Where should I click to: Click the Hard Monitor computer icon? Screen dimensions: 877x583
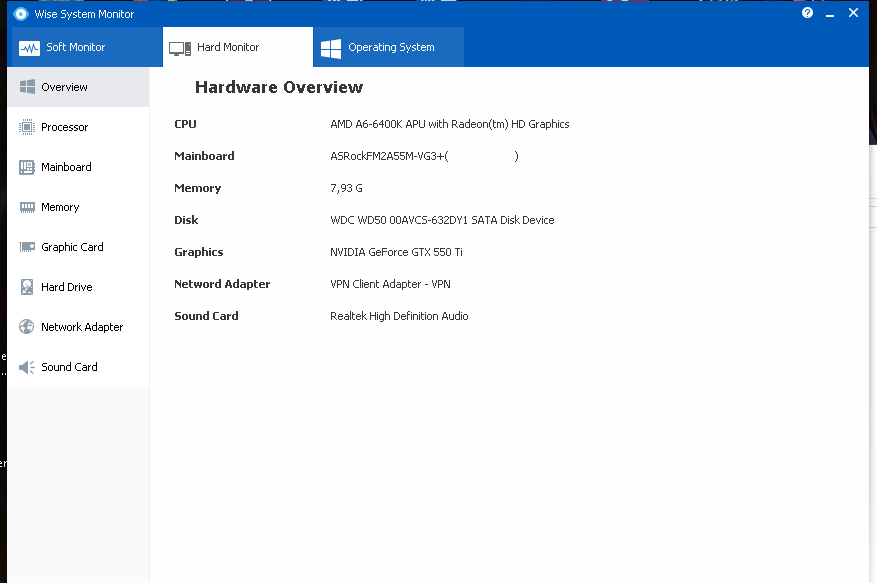pos(180,48)
